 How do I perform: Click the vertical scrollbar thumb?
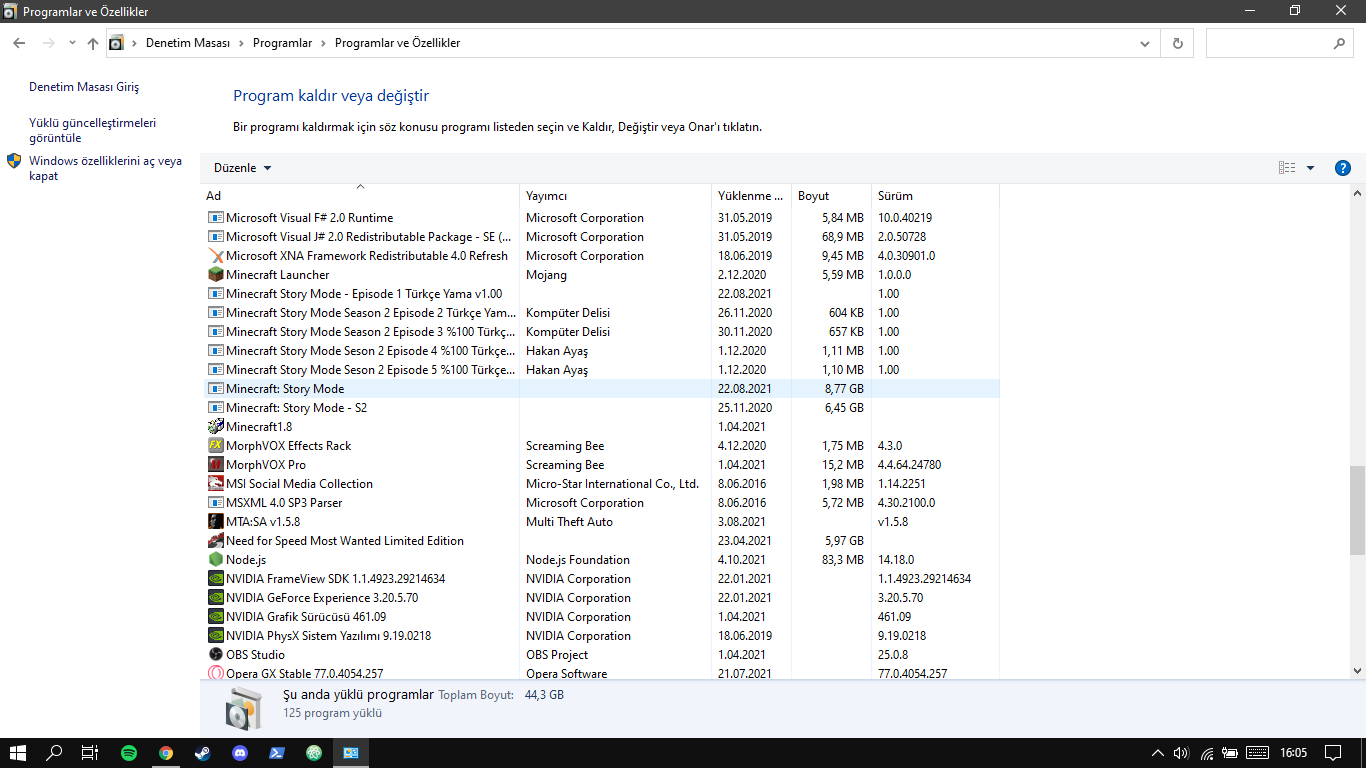(x=1357, y=510)
